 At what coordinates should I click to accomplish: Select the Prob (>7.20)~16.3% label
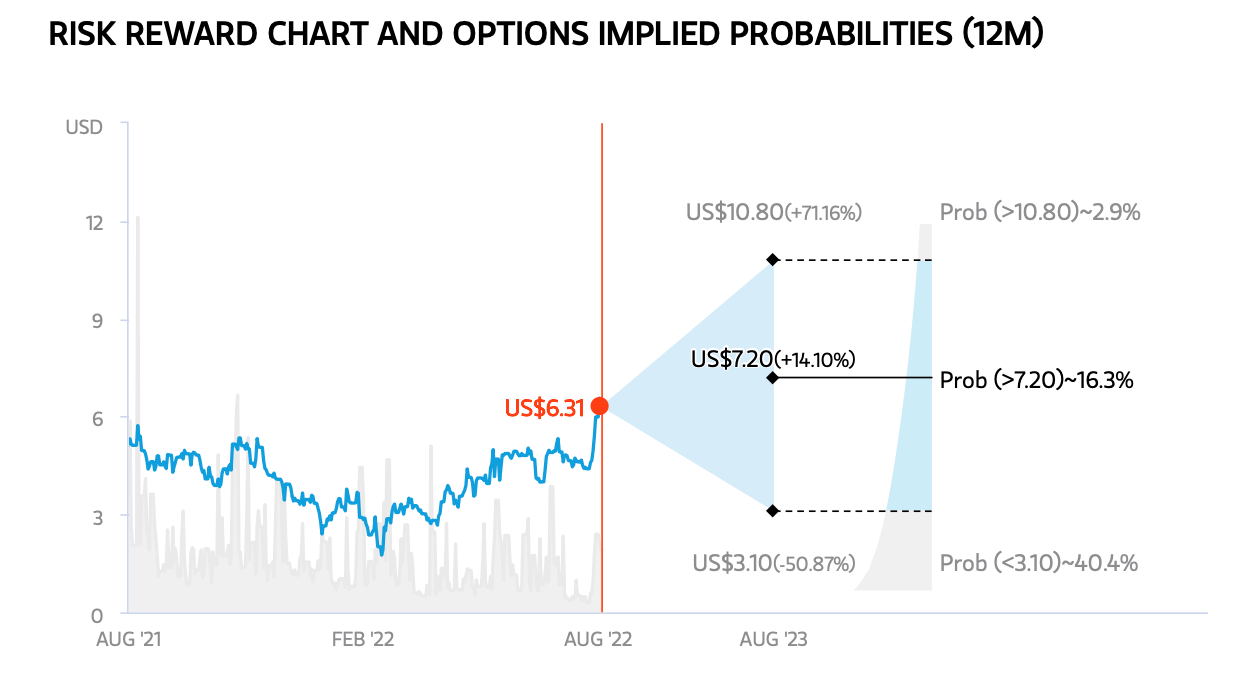[1036, 380]
